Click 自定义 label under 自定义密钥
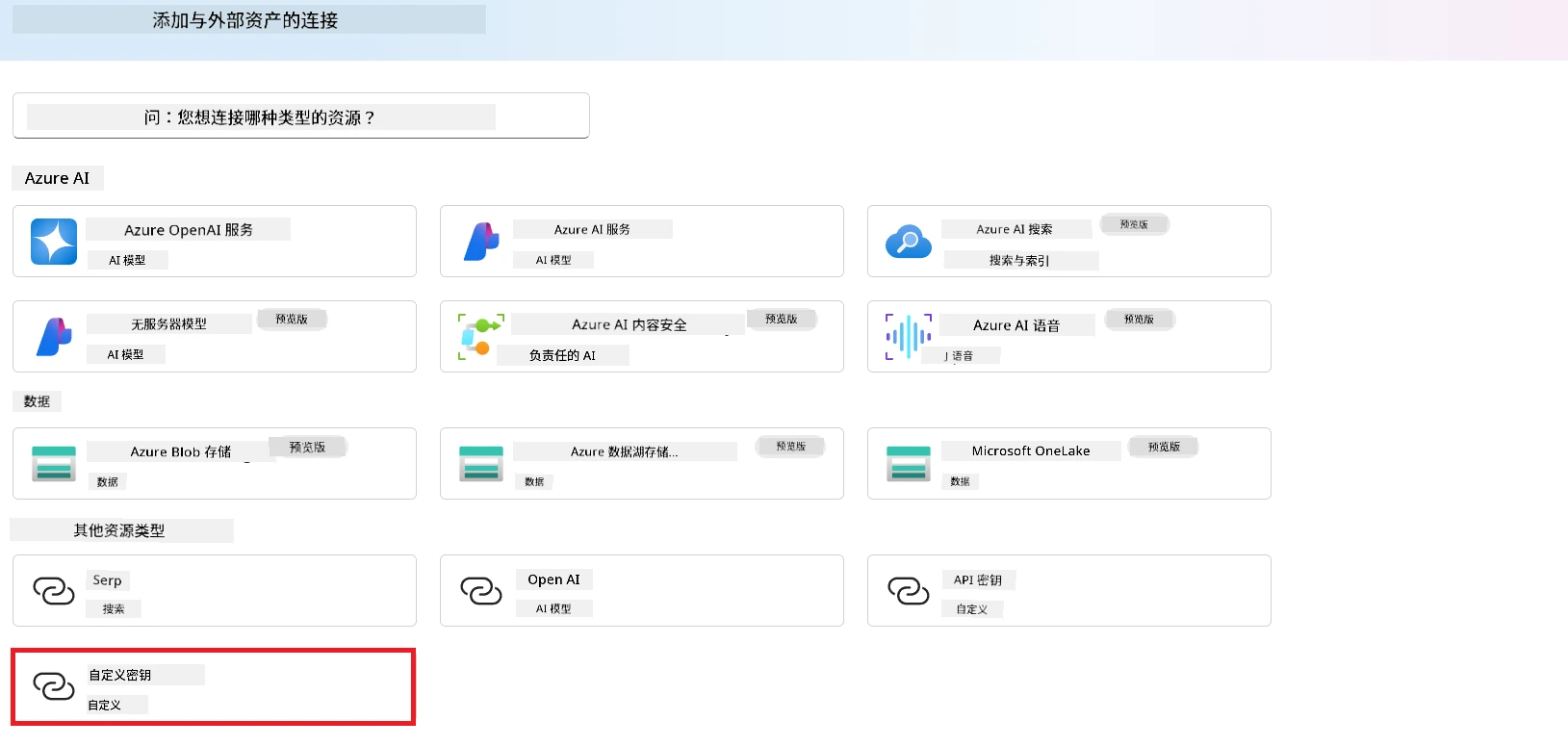Screen dimensions: 1568x746 coord(105,705)
